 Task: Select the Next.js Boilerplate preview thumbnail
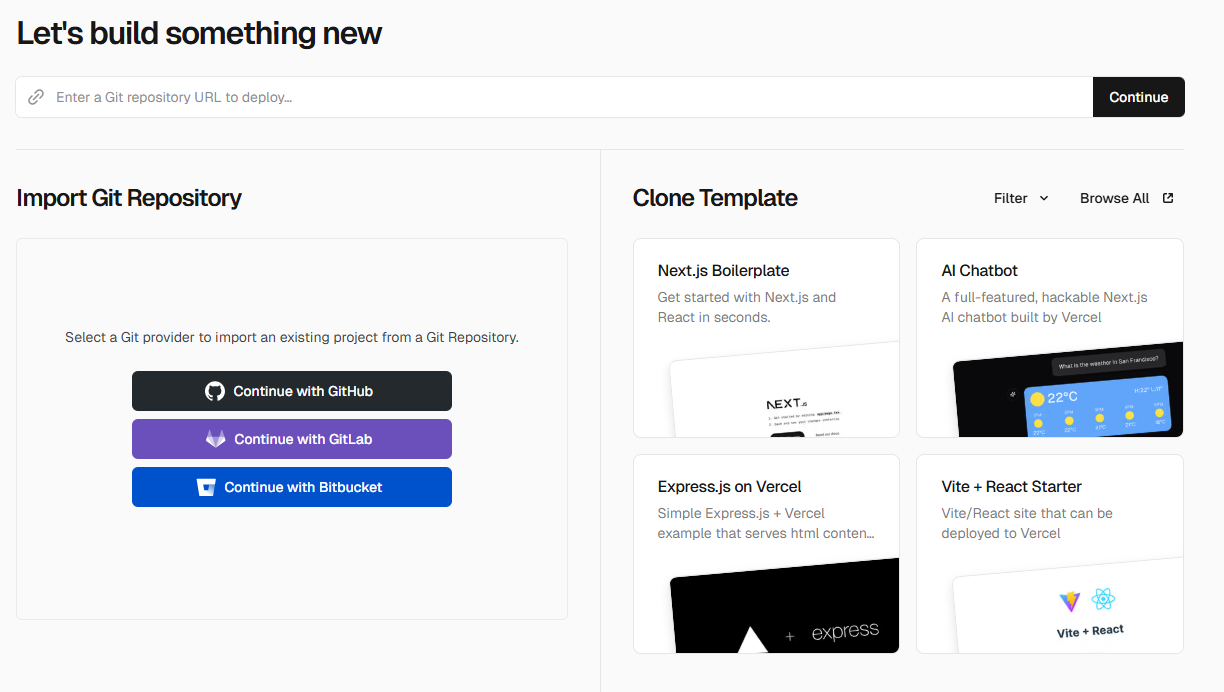[783, 389]
